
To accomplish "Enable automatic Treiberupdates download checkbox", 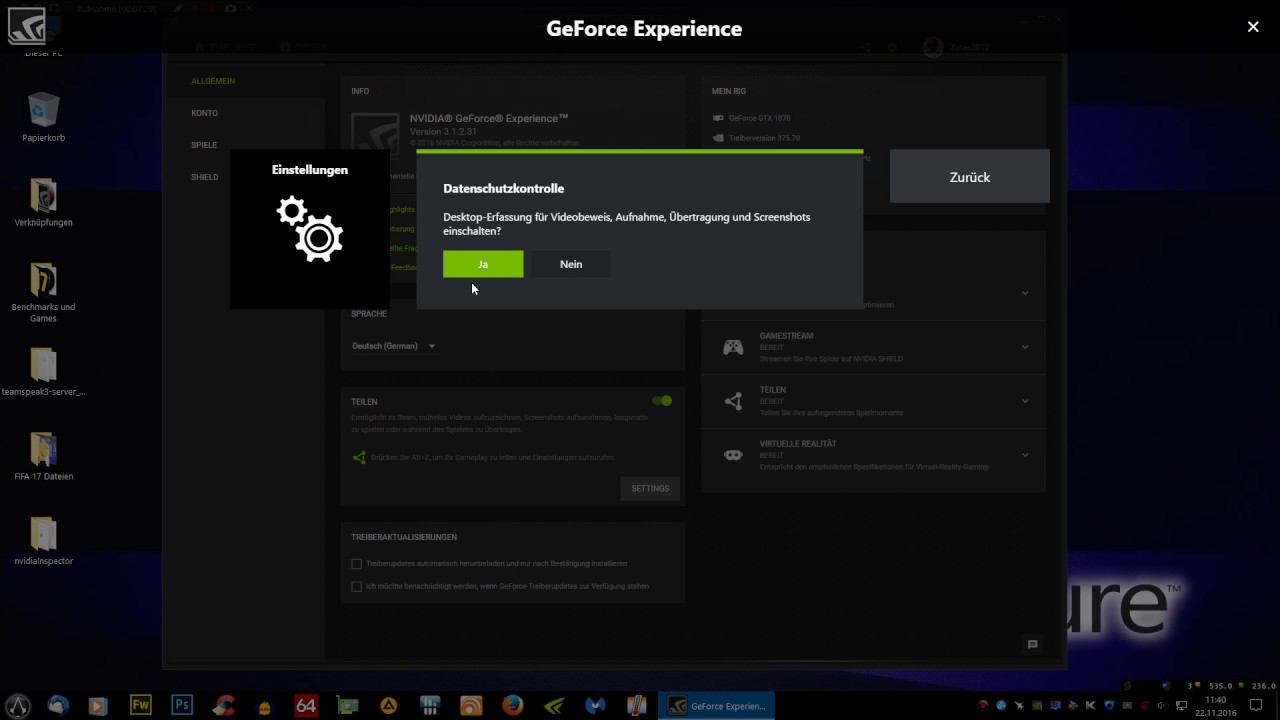I will 356,564.
